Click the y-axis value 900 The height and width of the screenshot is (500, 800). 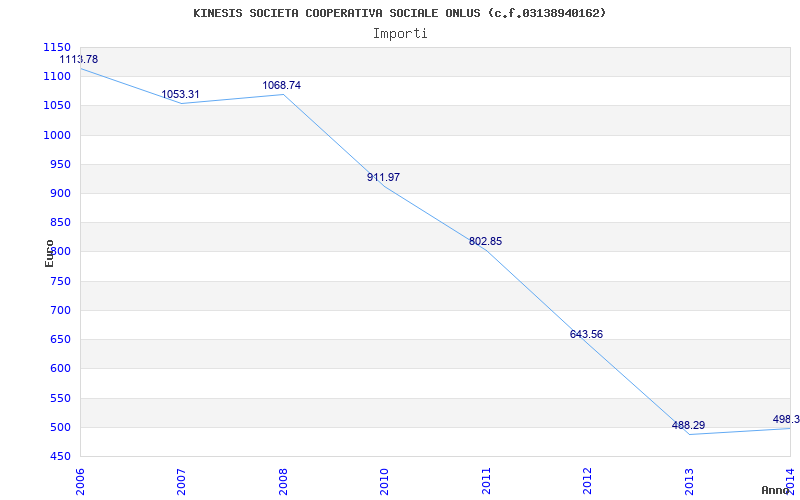[x=60, y=193]
